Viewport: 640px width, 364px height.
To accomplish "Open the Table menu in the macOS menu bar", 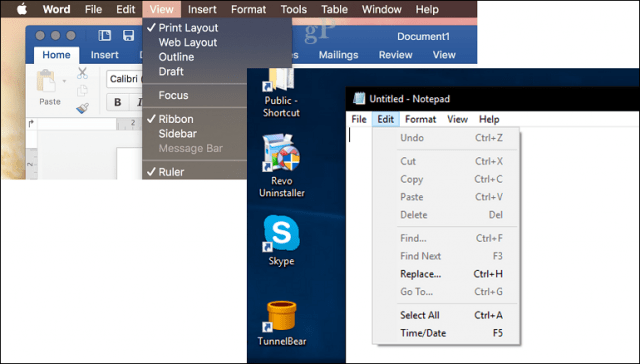I will [334, 9].
